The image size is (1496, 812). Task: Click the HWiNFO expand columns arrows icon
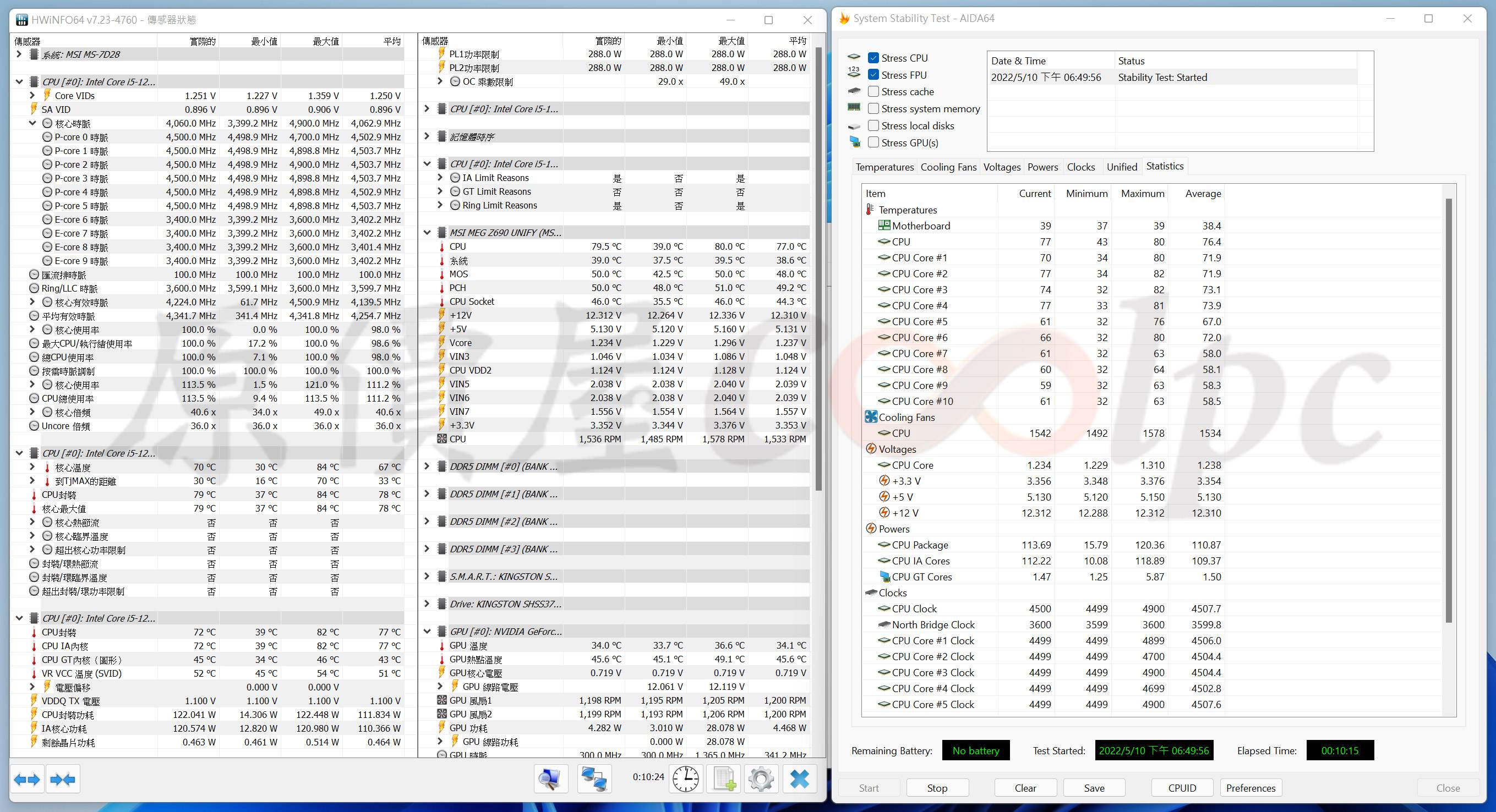(x=27, y=779)
